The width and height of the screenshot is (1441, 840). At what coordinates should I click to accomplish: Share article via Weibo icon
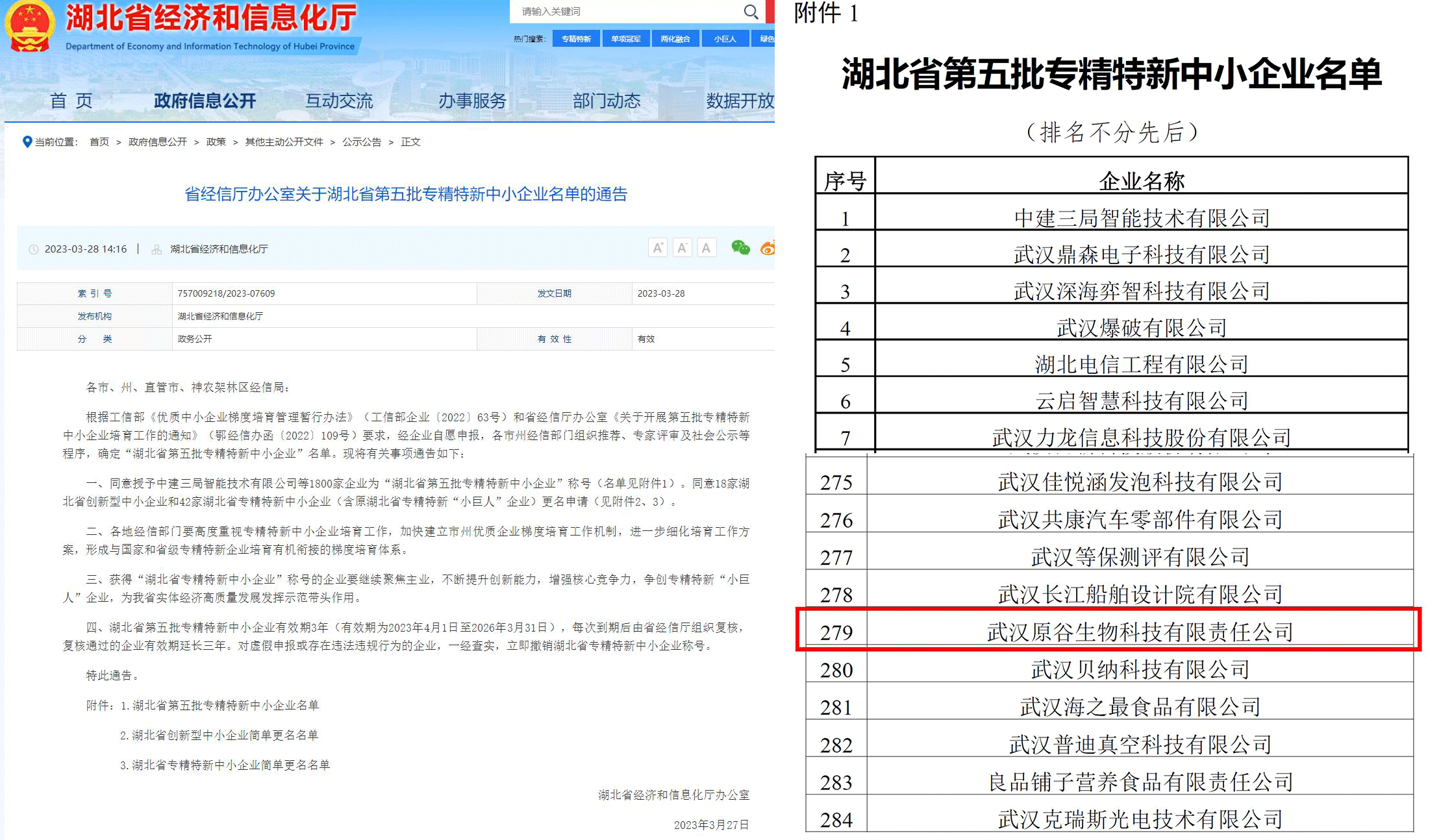[768, 247]
